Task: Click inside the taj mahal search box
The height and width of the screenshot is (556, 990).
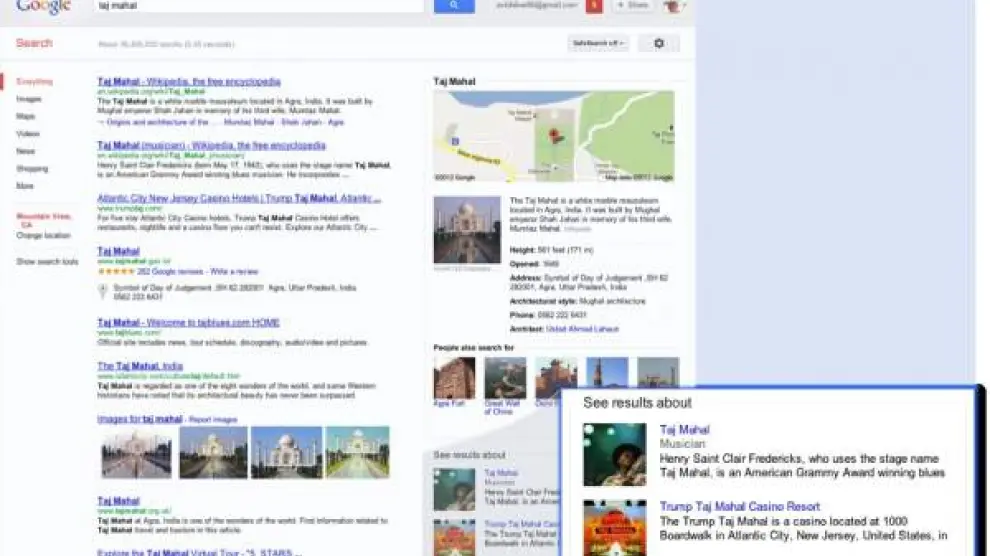Action: coord(258,6)
